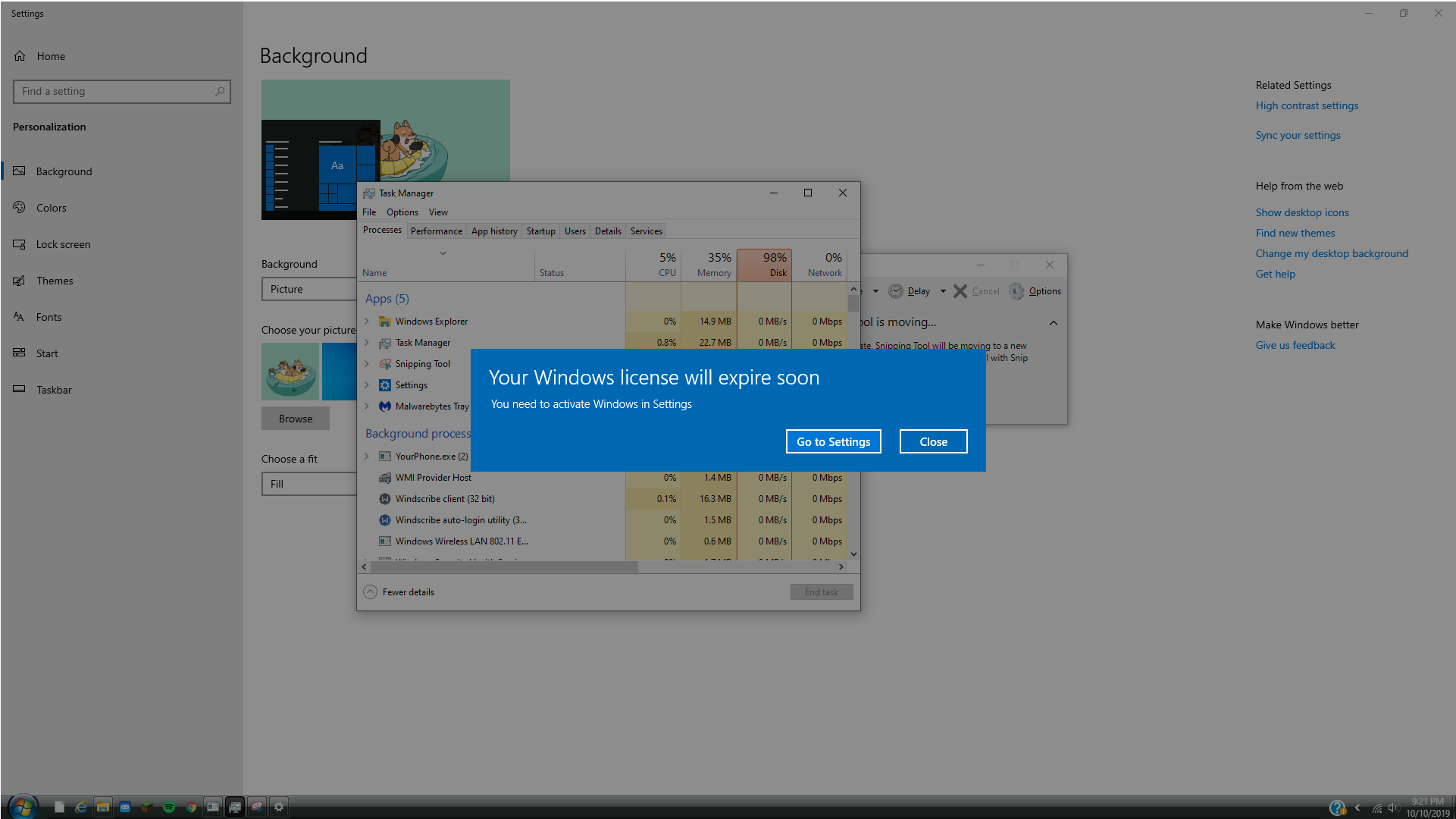Image resolution: width=1456 pixels, height=819 pixels.
Task: Switch to App history tab in Task Manager
Action: click(x=494, y=231)
